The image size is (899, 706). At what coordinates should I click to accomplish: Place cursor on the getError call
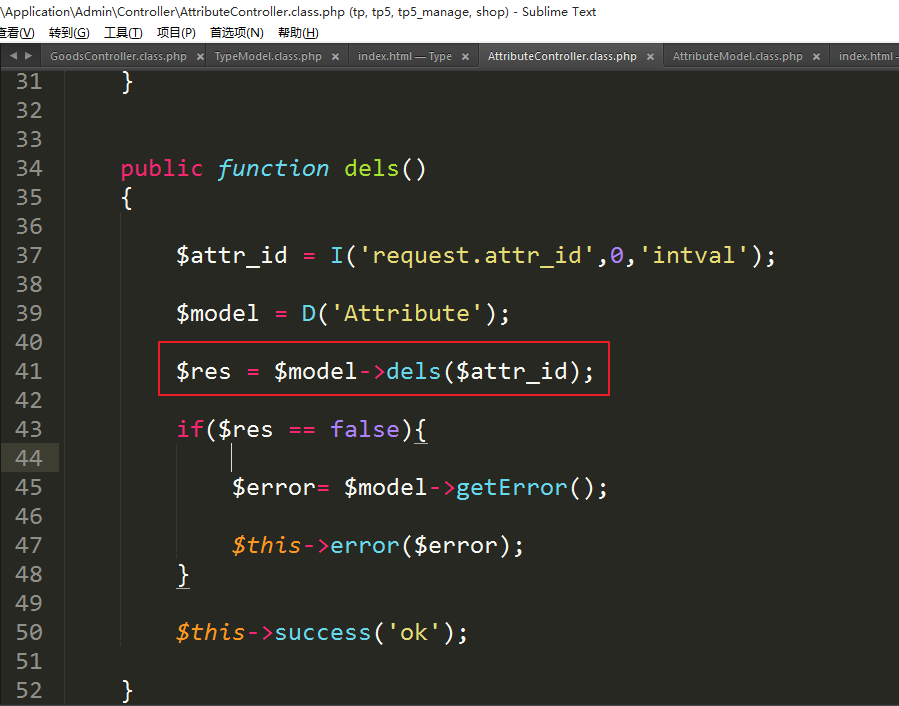pos(511,487)
